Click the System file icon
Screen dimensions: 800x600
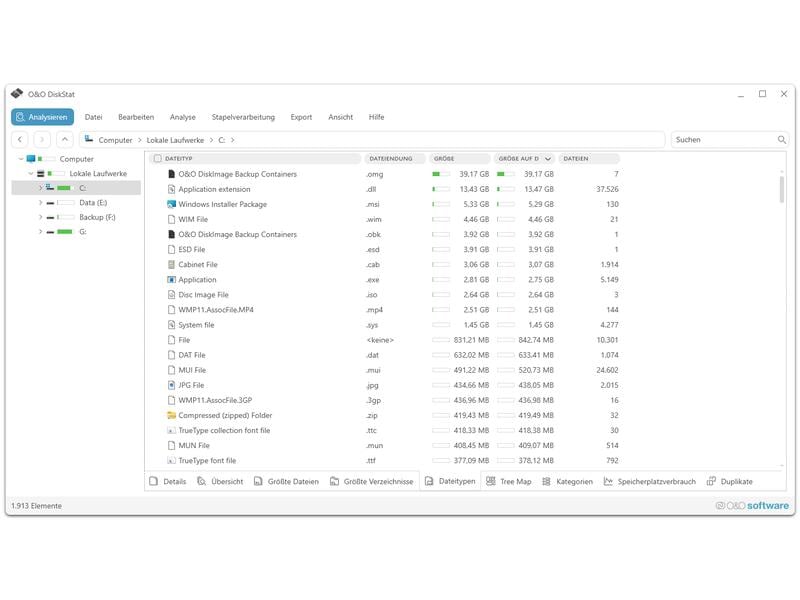171,324
